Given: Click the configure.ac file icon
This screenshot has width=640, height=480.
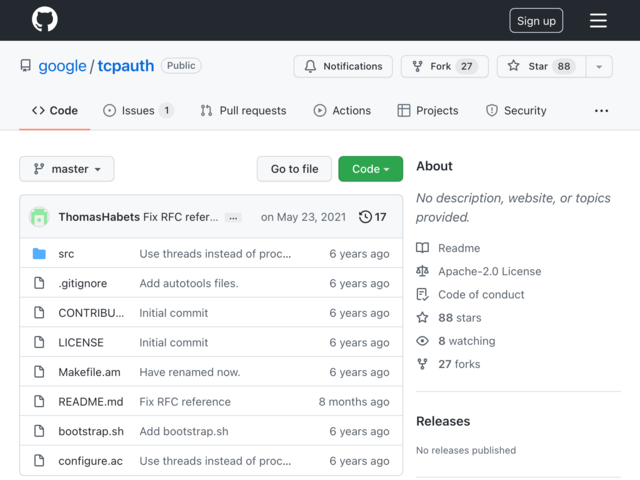Looking at the screenshot, I should (x=39, y=460).
